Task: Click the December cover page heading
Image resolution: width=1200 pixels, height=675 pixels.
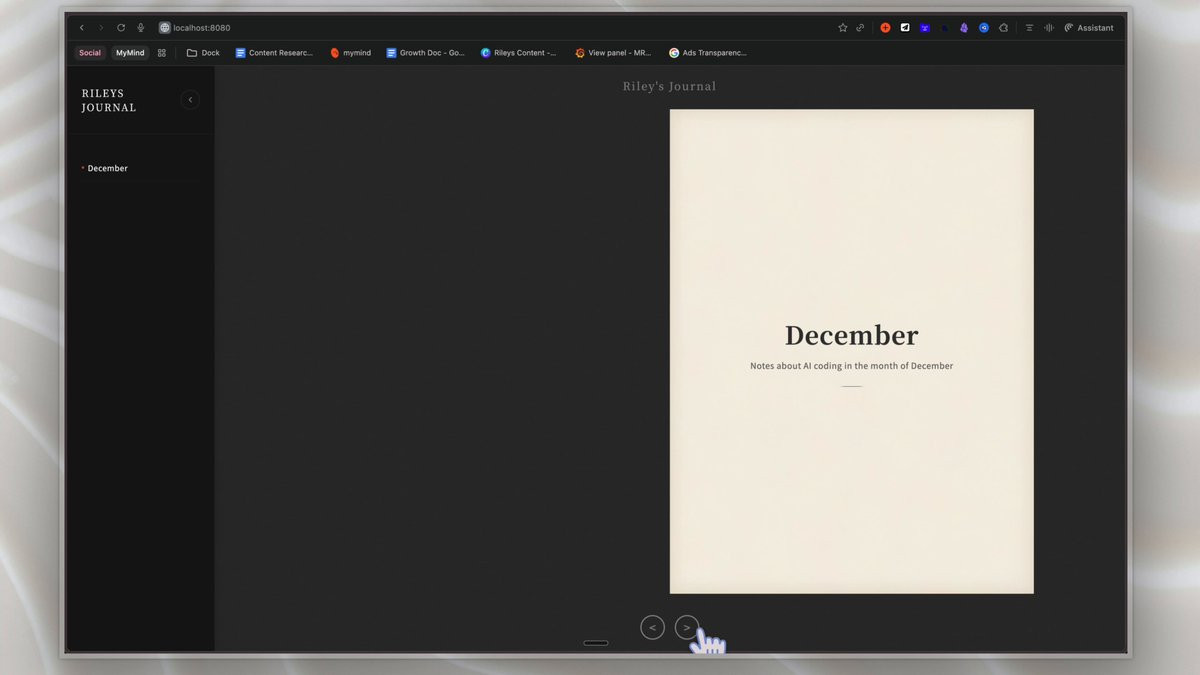Action: 851,335
